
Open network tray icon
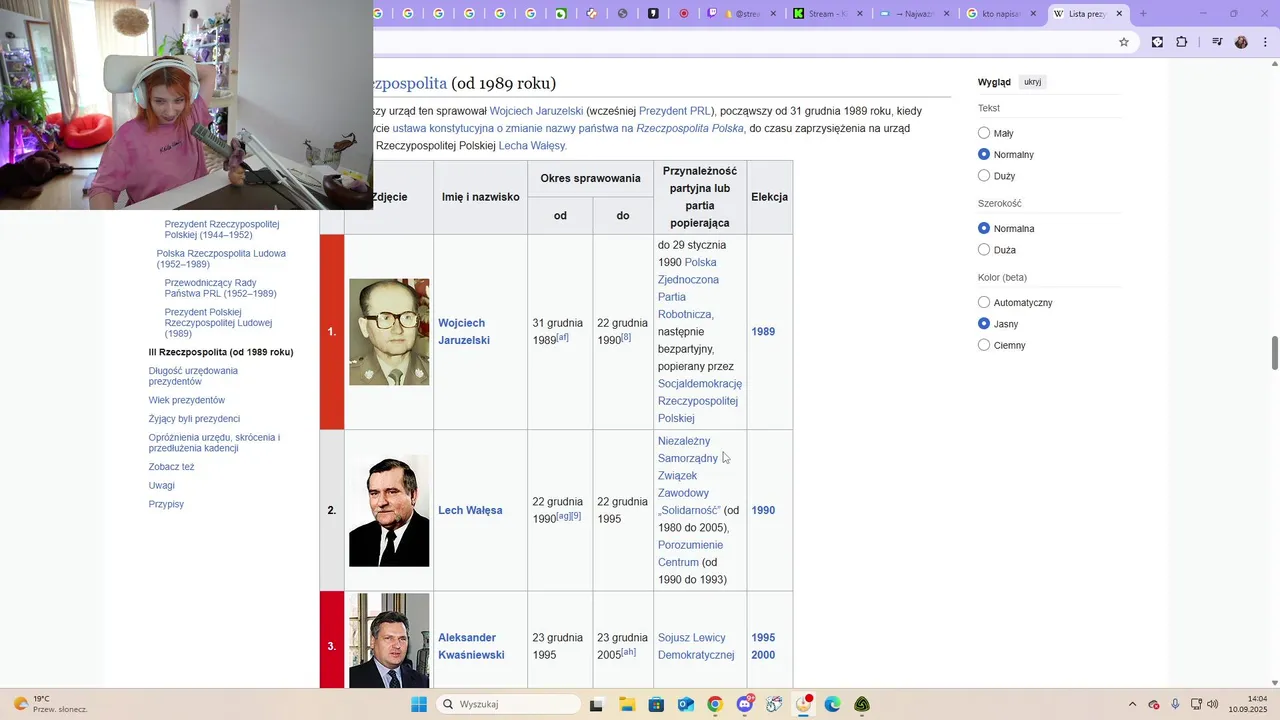coord(1196,704)
